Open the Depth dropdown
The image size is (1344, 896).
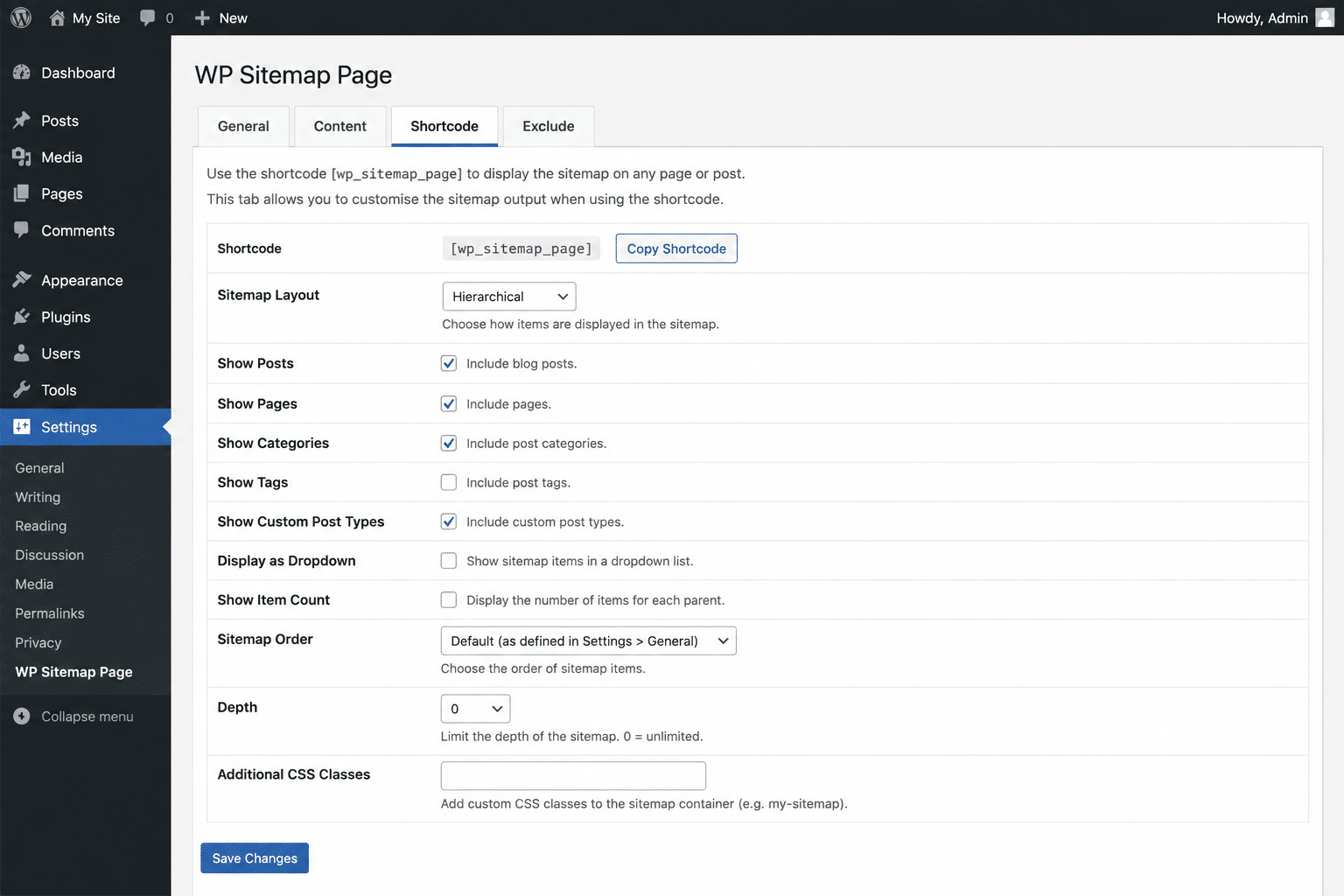tap(475, 709)
